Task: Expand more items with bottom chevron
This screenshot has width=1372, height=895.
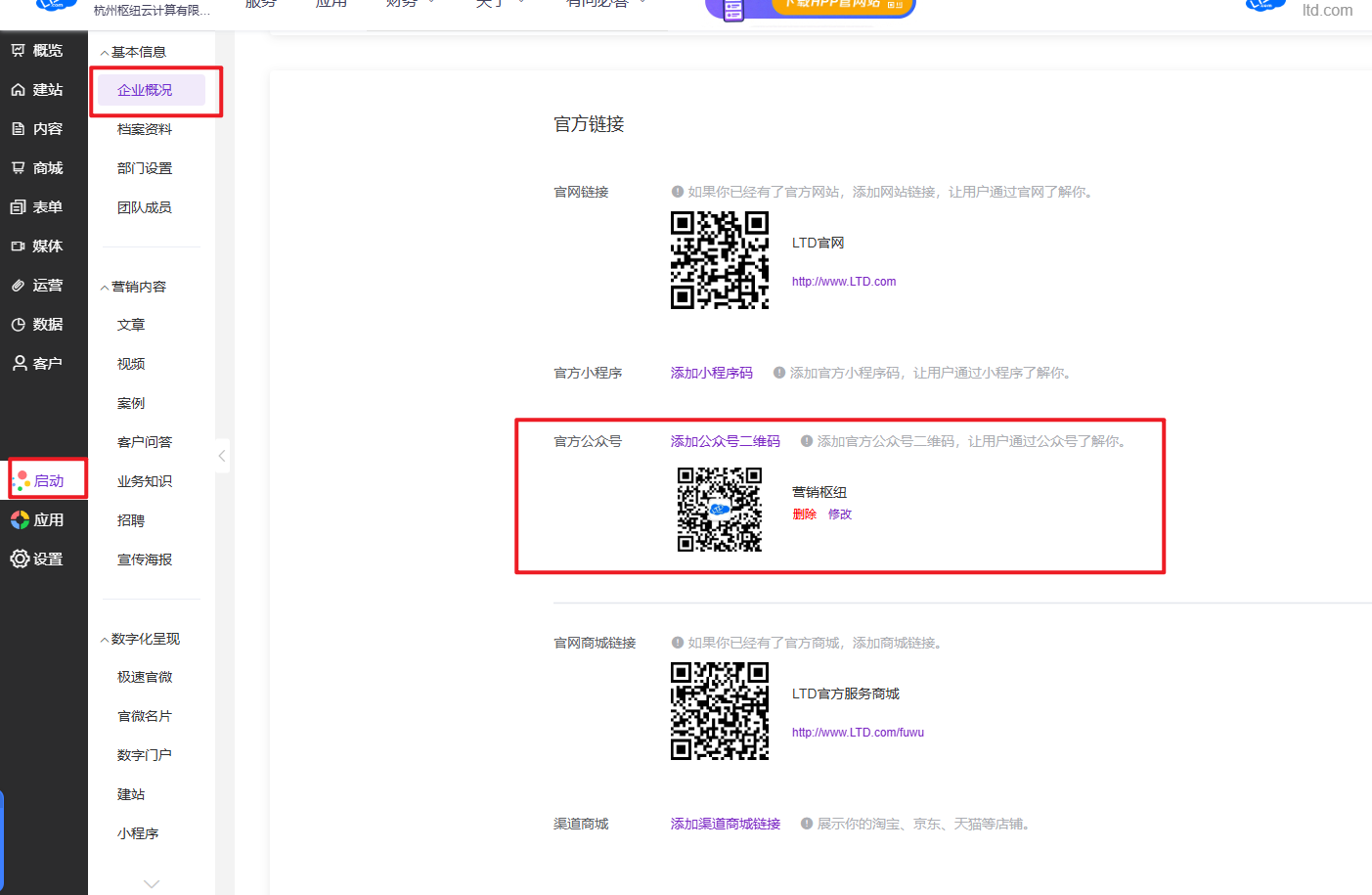Action: point(152,883)
